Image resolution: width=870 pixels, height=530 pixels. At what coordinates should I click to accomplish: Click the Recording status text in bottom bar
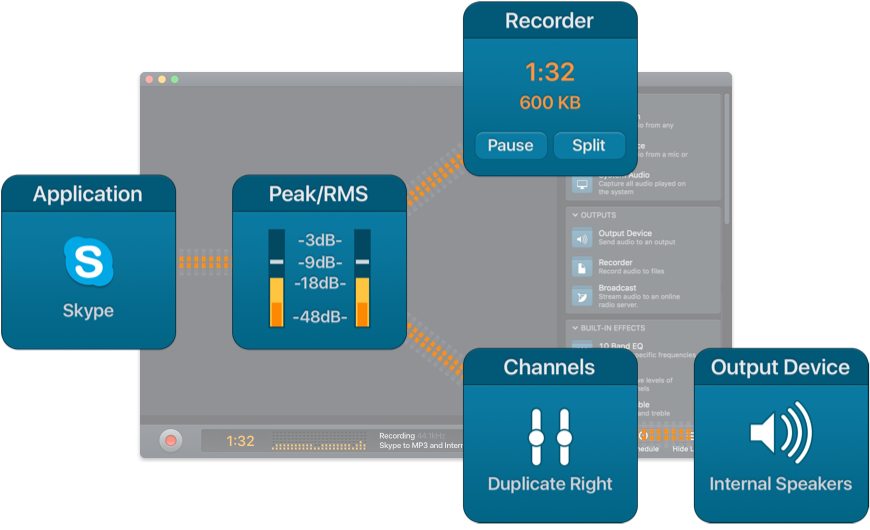(x=397, y=436)
